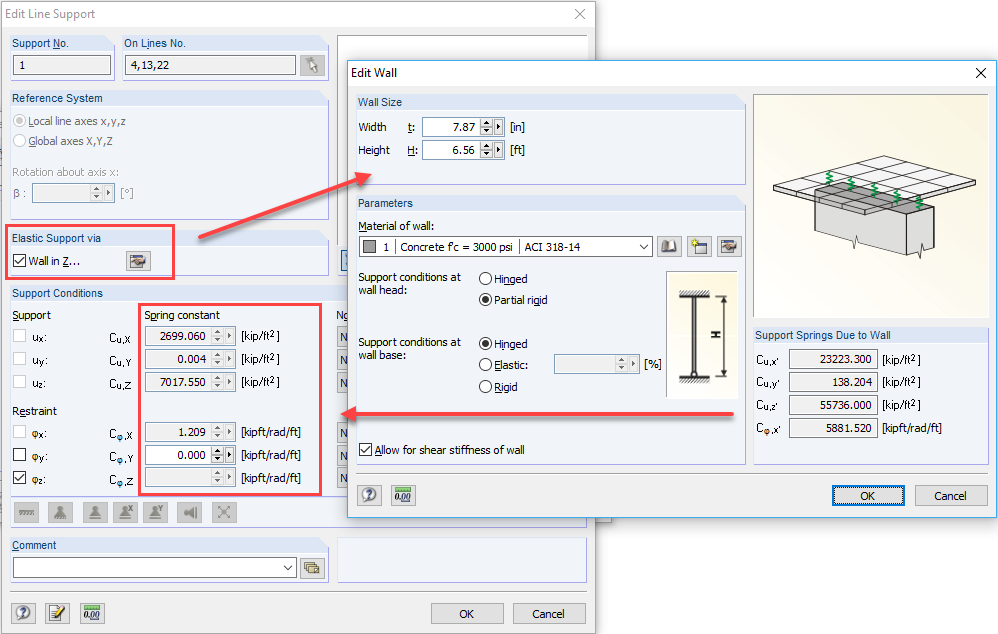Click the Cφ,x' value 5881.520
Viewport: 998px width, 634px height.
pos(833,428)
